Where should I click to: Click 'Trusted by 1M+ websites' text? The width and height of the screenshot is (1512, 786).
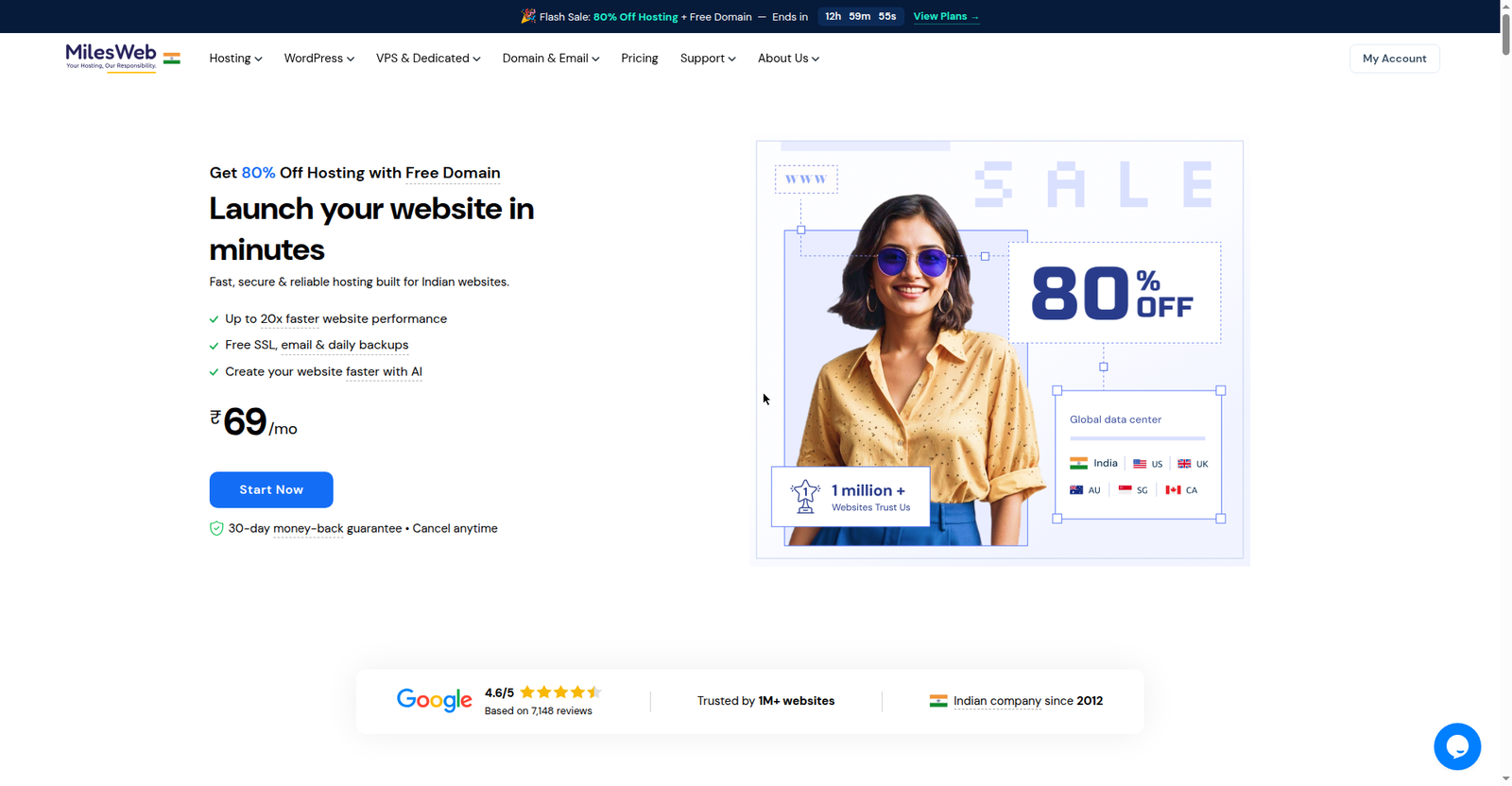point(766,701)
